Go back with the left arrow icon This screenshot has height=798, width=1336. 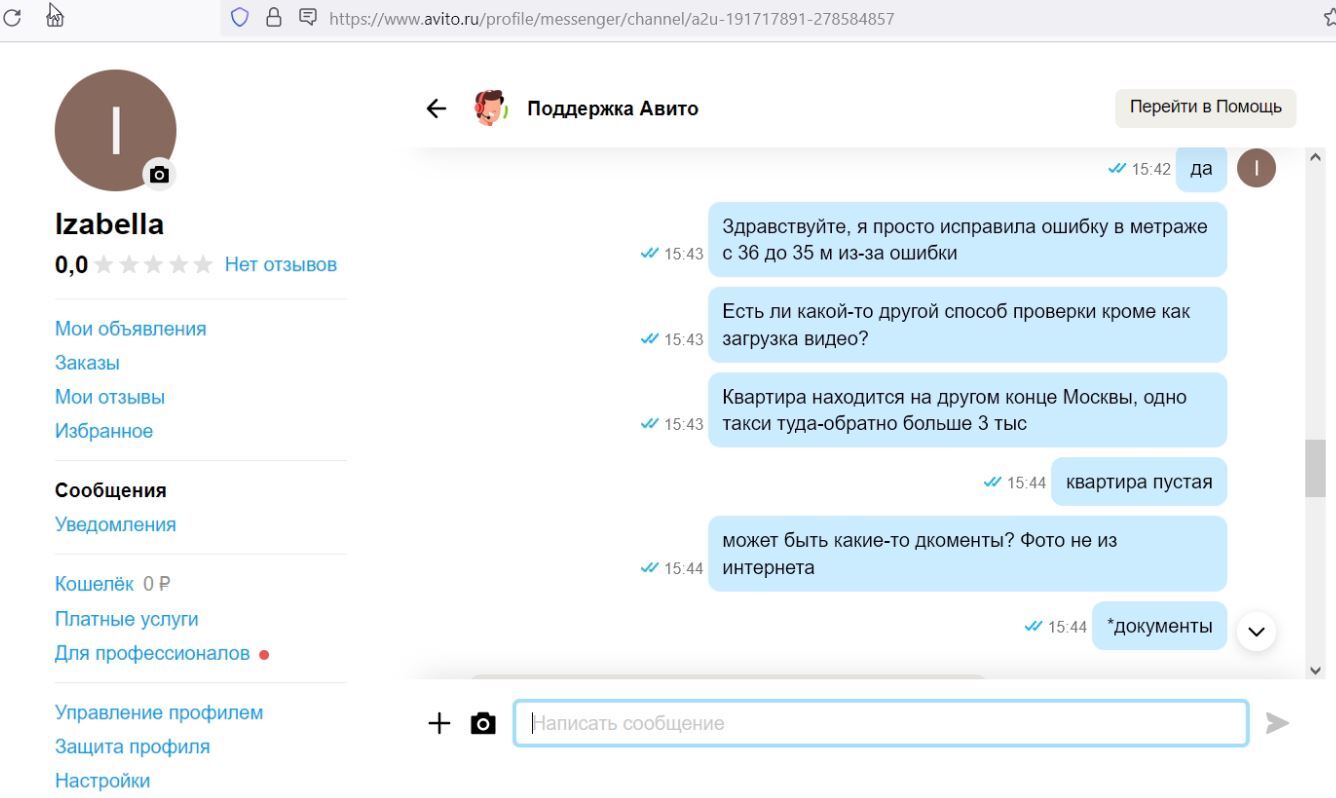[x=437, y=108]
